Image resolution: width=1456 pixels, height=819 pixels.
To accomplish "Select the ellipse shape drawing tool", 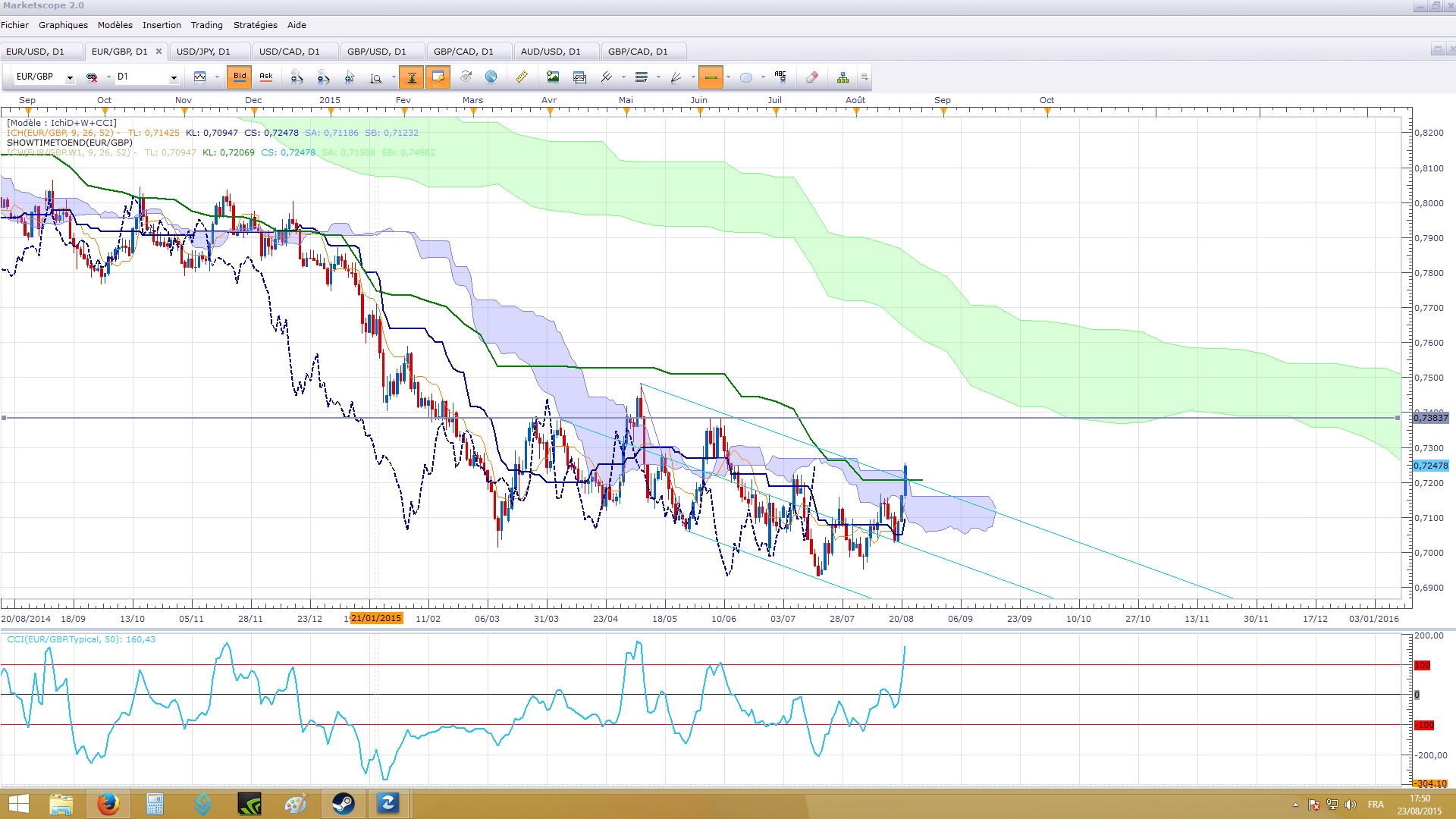I will tap(746, 77).
